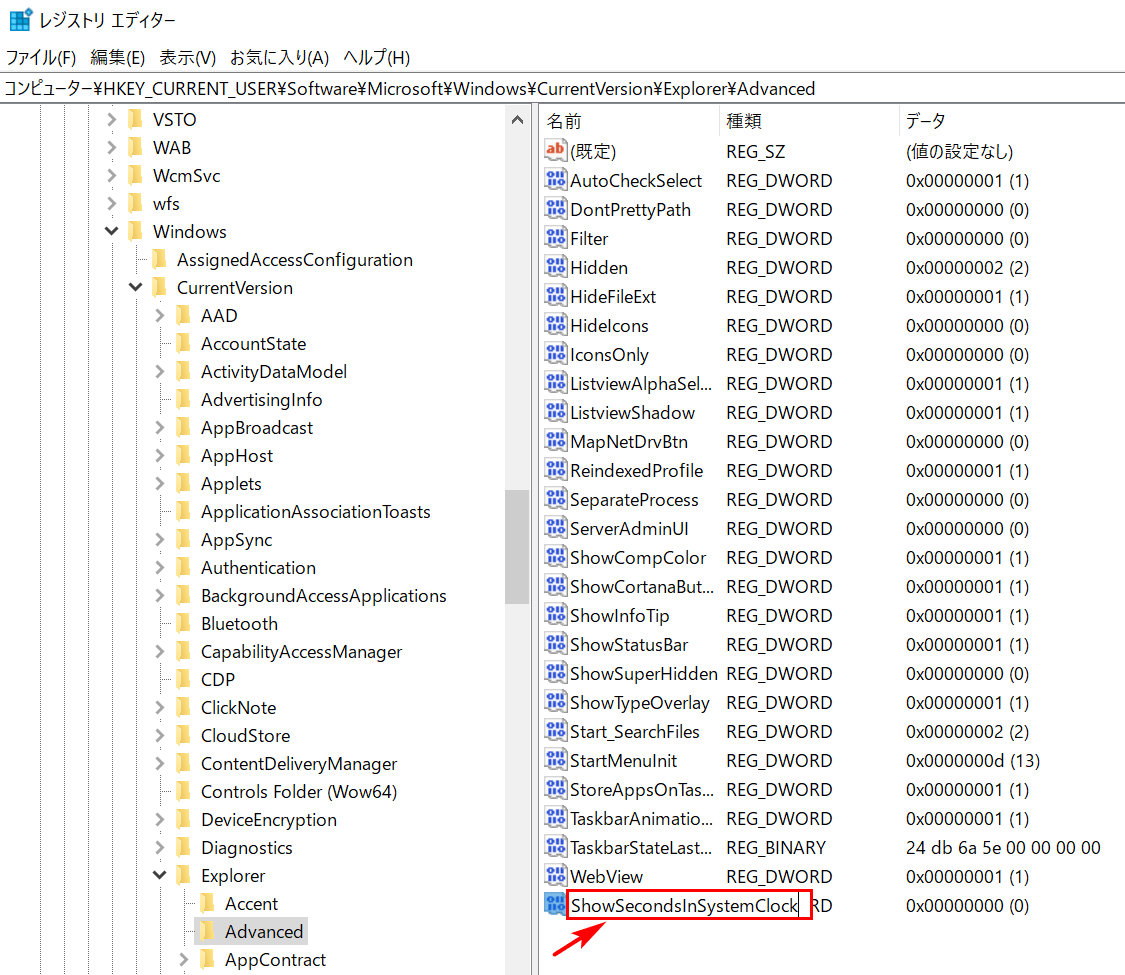Select the CloudStore key
Screen dimensions: 1125x975
pyautogui.click(x=245, y=735)
